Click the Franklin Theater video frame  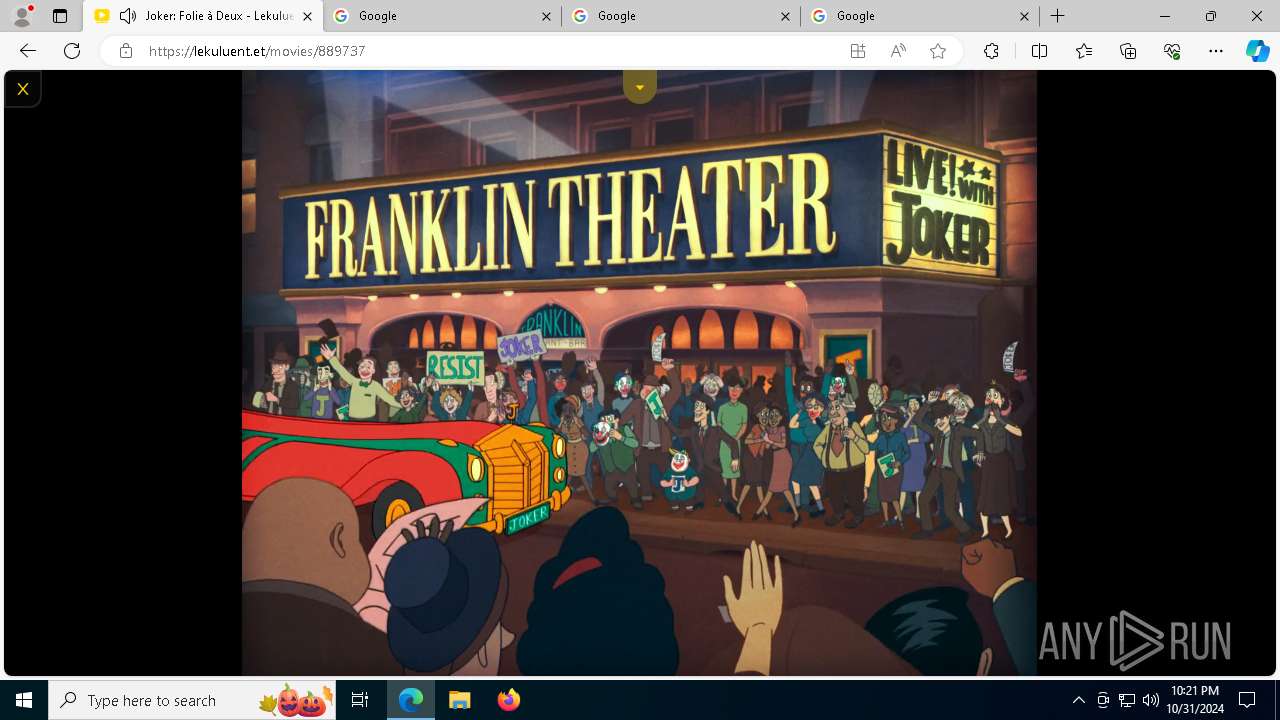639,373
